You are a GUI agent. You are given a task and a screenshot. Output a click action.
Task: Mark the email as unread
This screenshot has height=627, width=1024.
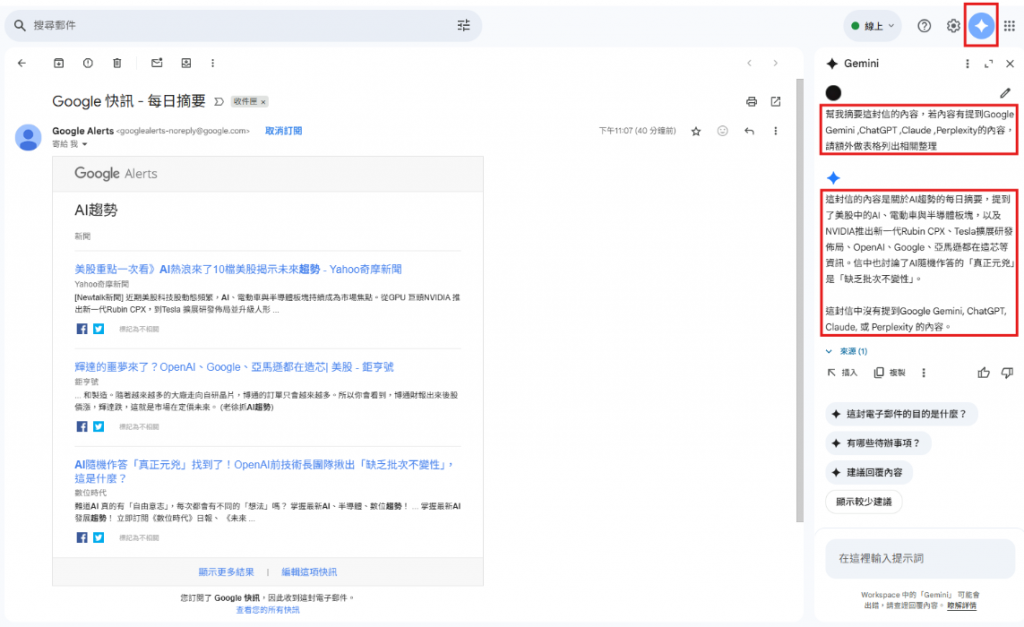[157, 63]
